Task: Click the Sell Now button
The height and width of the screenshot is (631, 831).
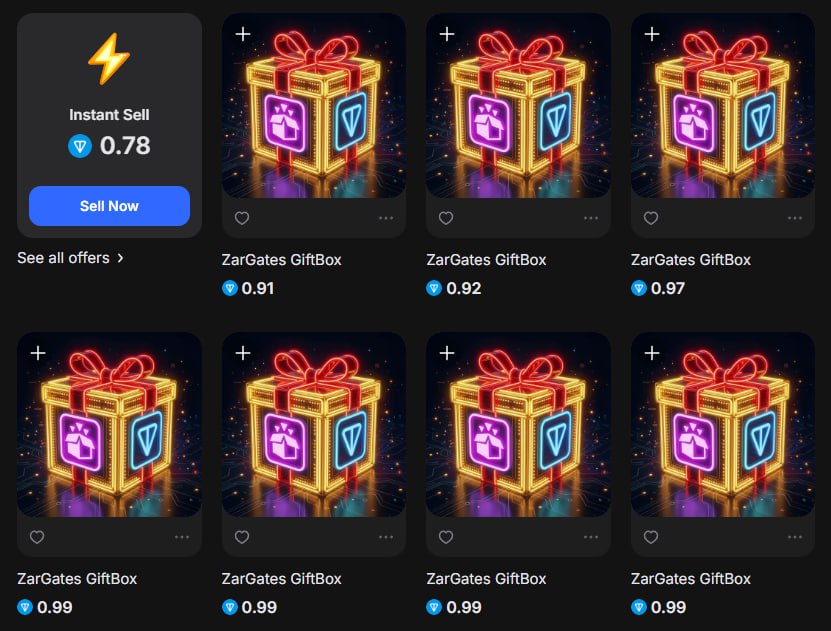Action: click(x=109, y=206)
